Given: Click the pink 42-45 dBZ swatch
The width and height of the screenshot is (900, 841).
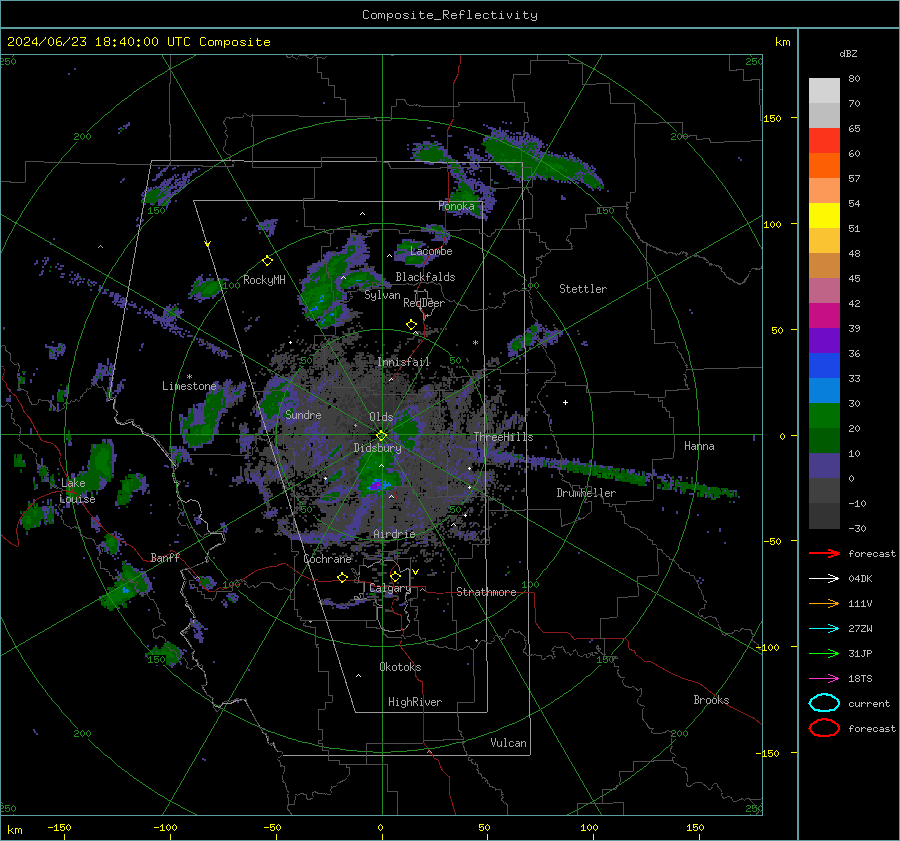Looking at the screenshot, I should [824, 290].
